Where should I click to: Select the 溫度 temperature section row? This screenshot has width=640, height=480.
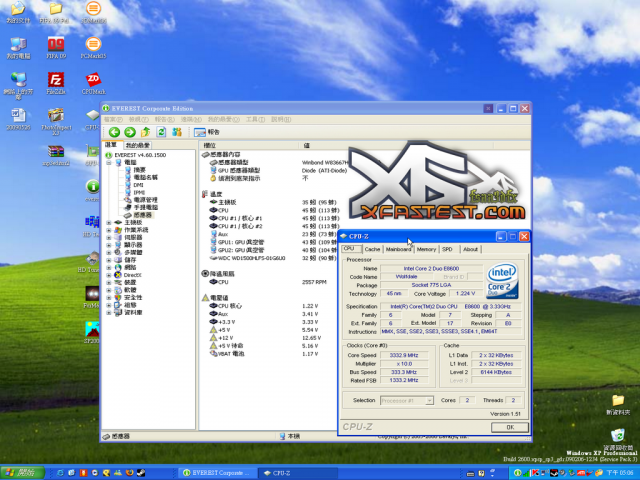click(216, 194)
